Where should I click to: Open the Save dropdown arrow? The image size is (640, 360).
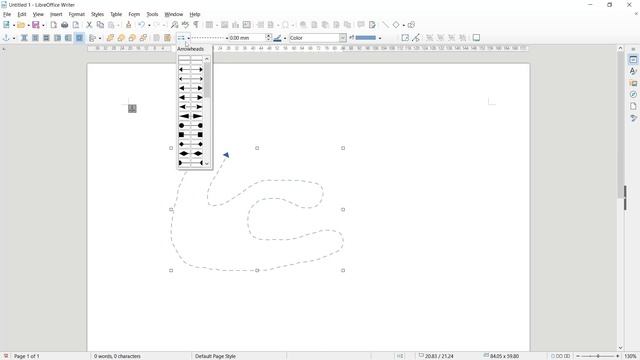point(43,25)
